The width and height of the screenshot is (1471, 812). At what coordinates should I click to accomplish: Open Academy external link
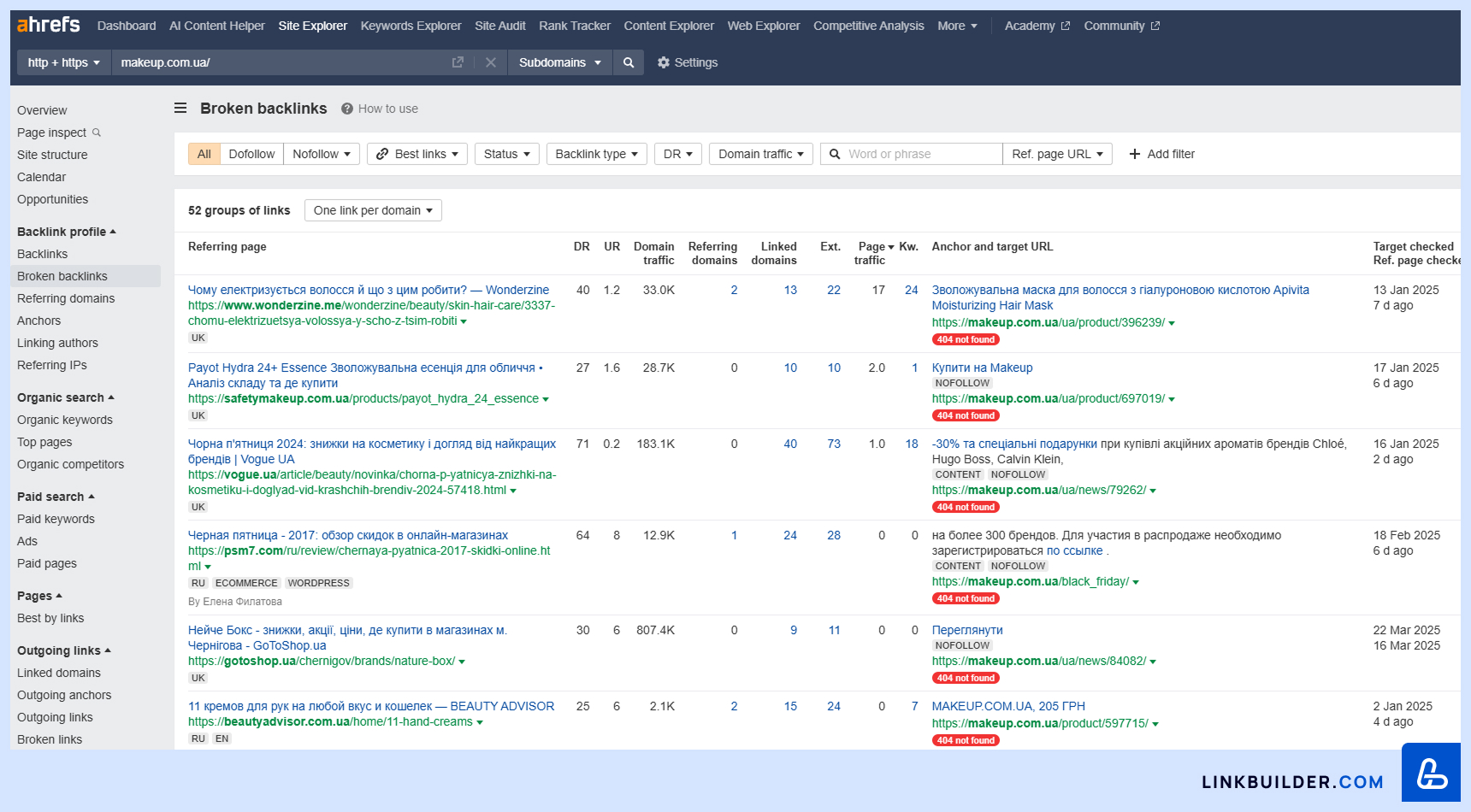(x=1037, y=26)
